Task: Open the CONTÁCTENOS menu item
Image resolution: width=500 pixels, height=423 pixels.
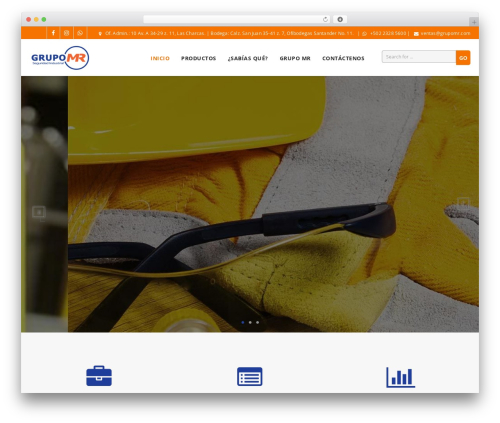Action: click(343, 58)
